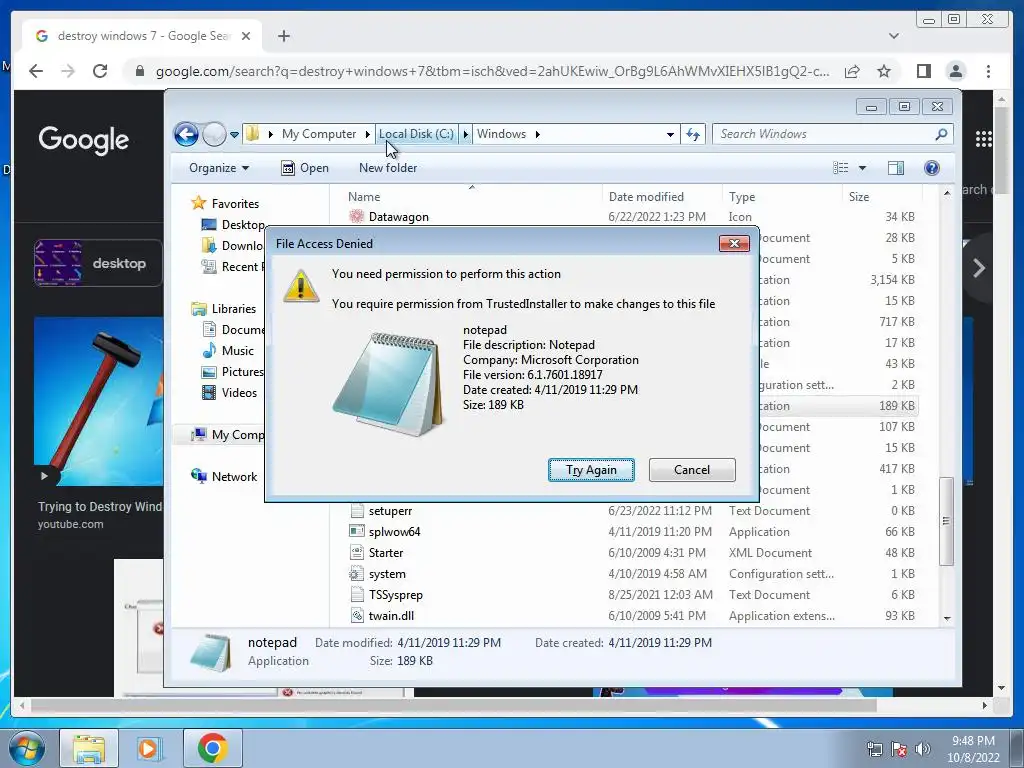Select Local Disk (C:) breadcrumb
This screenshot has width=1024, height=768.
point(416,134)
